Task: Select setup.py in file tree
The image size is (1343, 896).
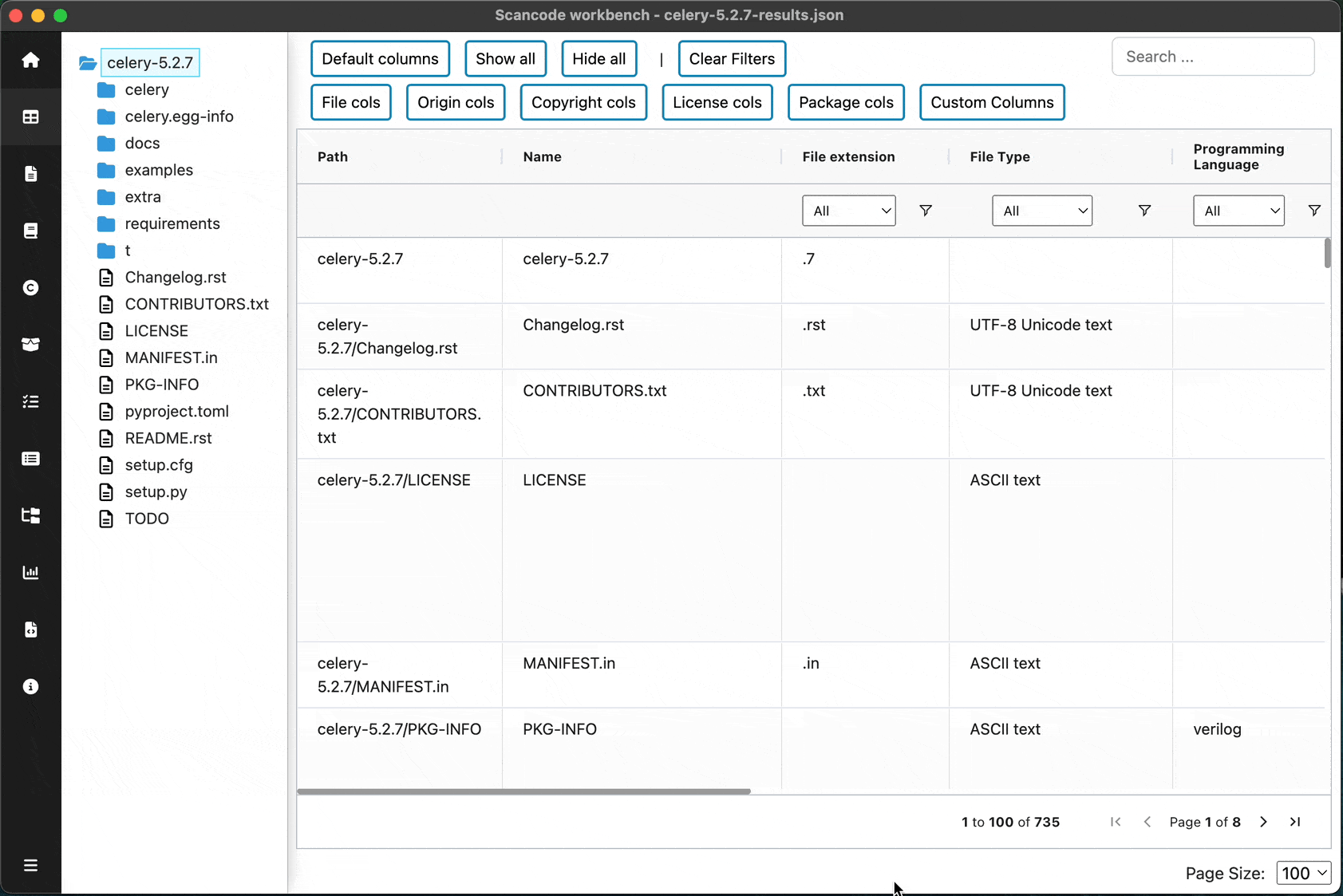Action: (x=156, y=491)
